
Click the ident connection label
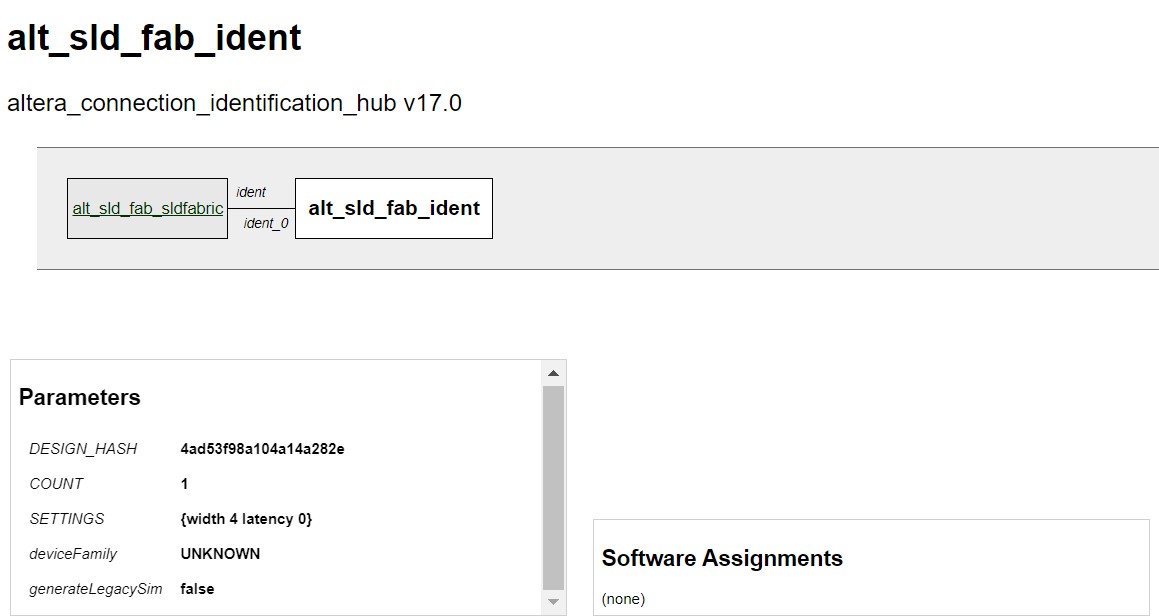point(251,192)
